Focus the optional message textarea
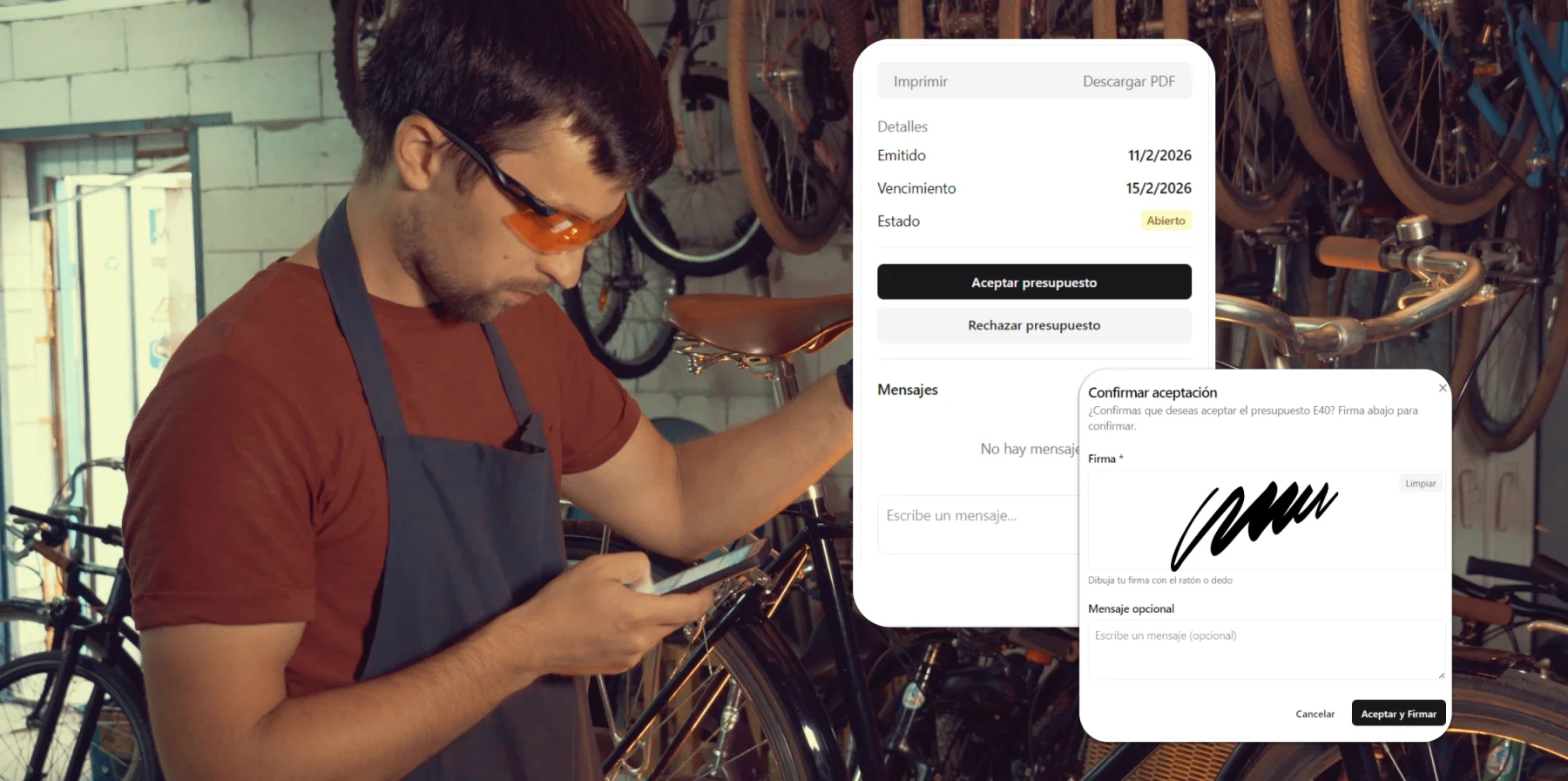Image resolution: width=1568 pixels, height=781 pixels. (x=1267, y=649)
